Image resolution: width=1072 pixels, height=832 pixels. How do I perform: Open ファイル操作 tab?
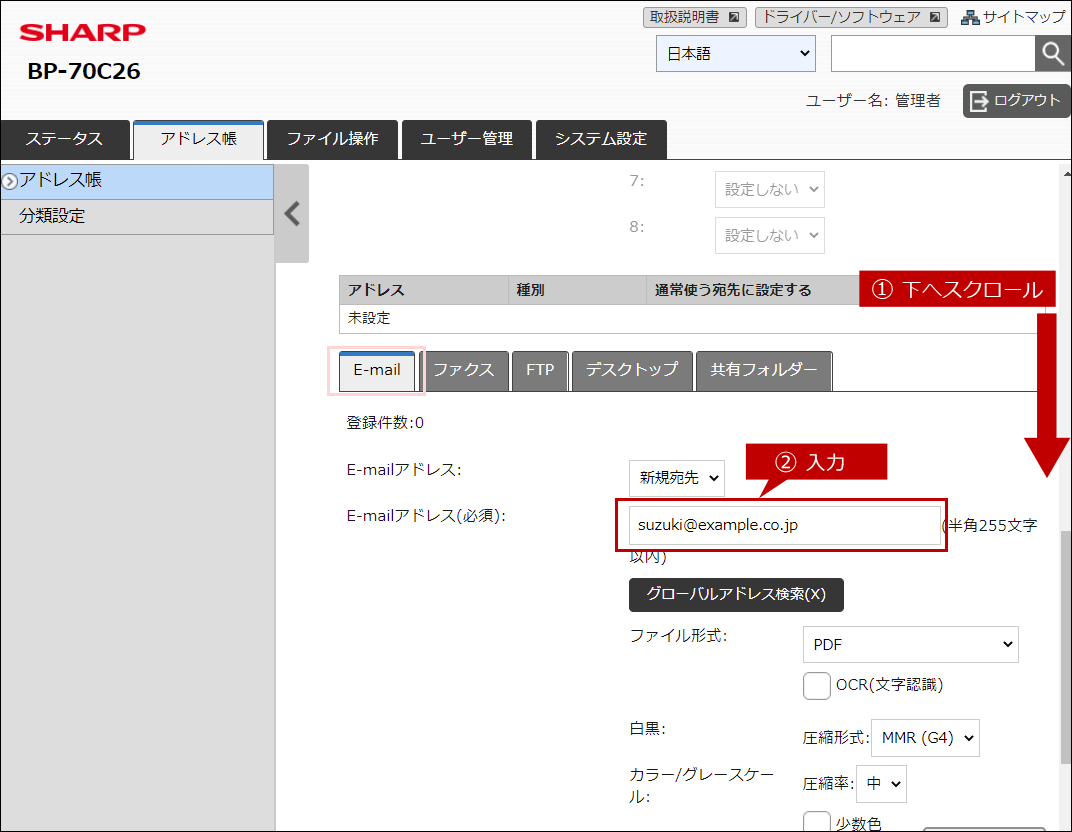(332, 139)
